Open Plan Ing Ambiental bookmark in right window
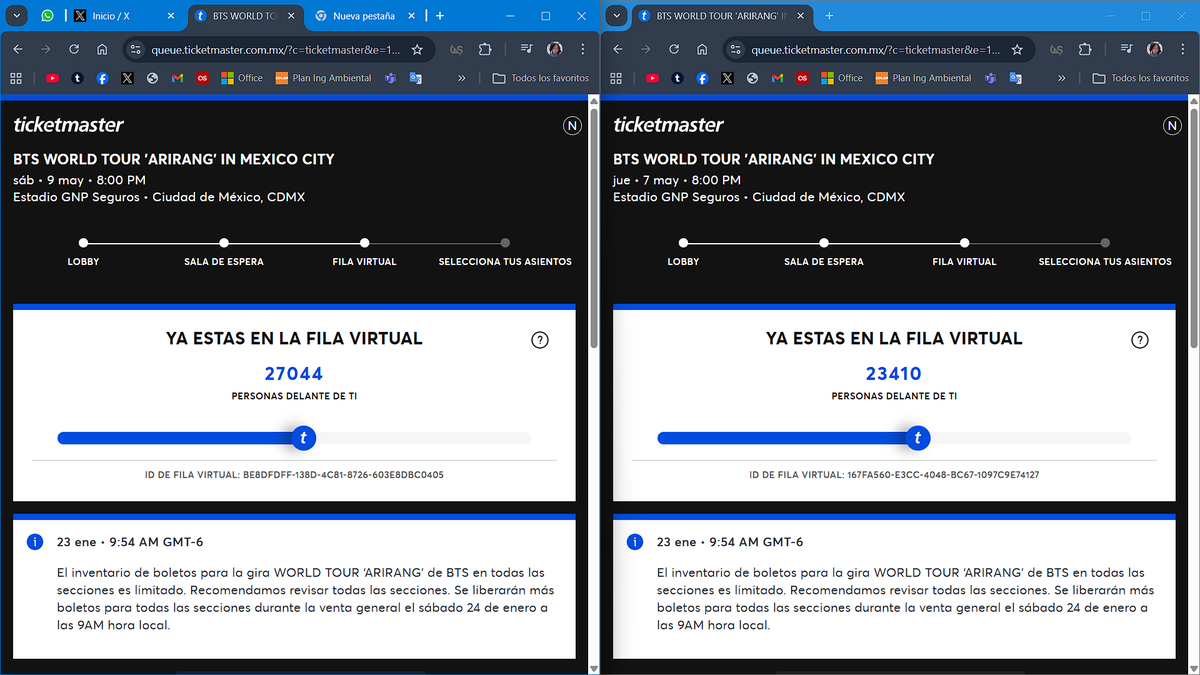The height and width of the screenshot is (675, 1200). tap(923, 78)
